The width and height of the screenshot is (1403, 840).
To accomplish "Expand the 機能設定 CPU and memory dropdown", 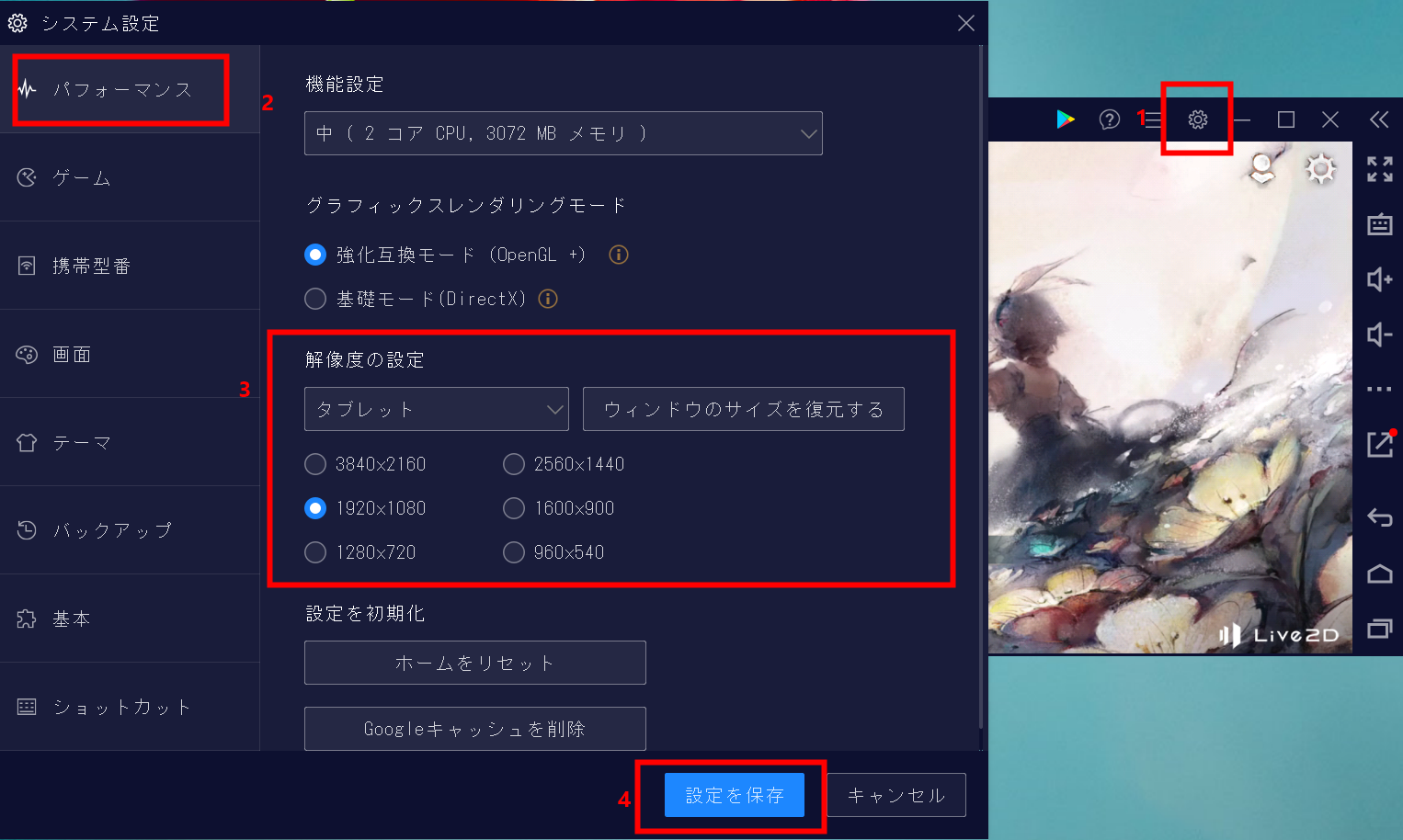I will click(x=564, y=133).
